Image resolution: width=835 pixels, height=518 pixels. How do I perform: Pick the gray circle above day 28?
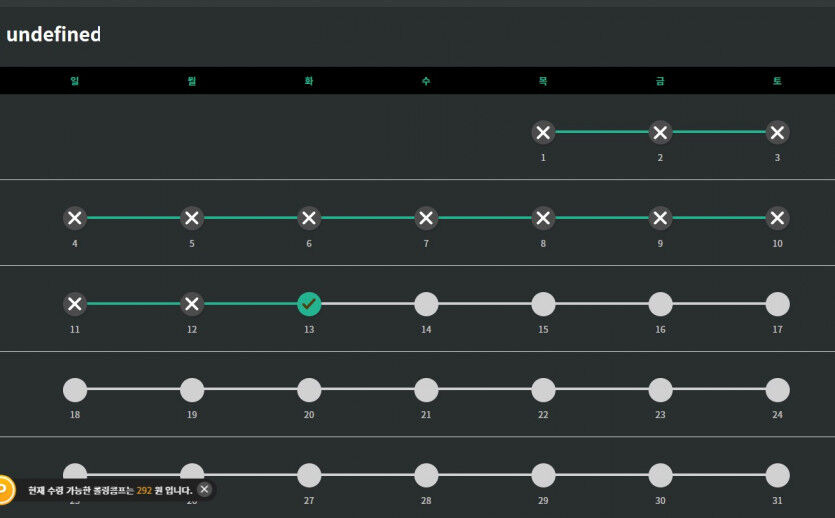426,475
